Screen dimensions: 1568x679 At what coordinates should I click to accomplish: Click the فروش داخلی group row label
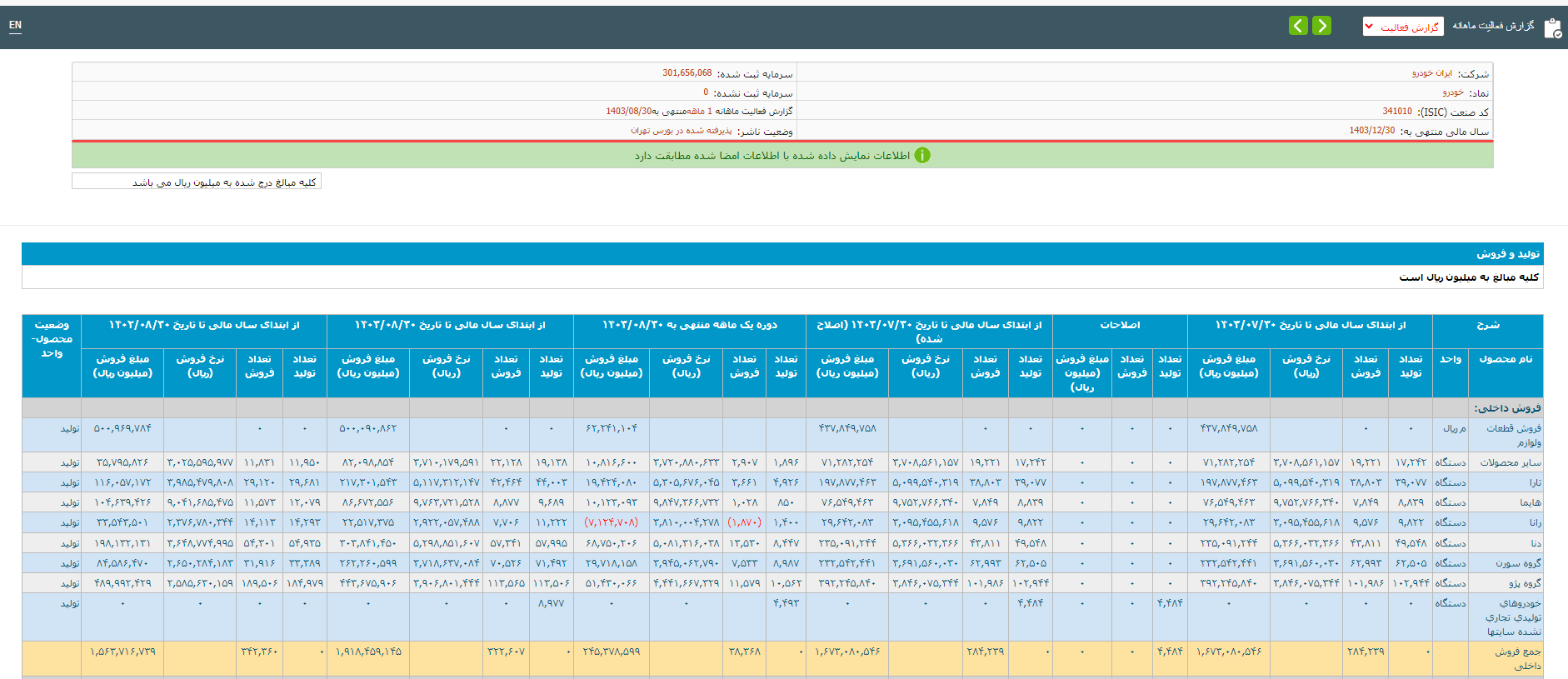coord(1507,408)
